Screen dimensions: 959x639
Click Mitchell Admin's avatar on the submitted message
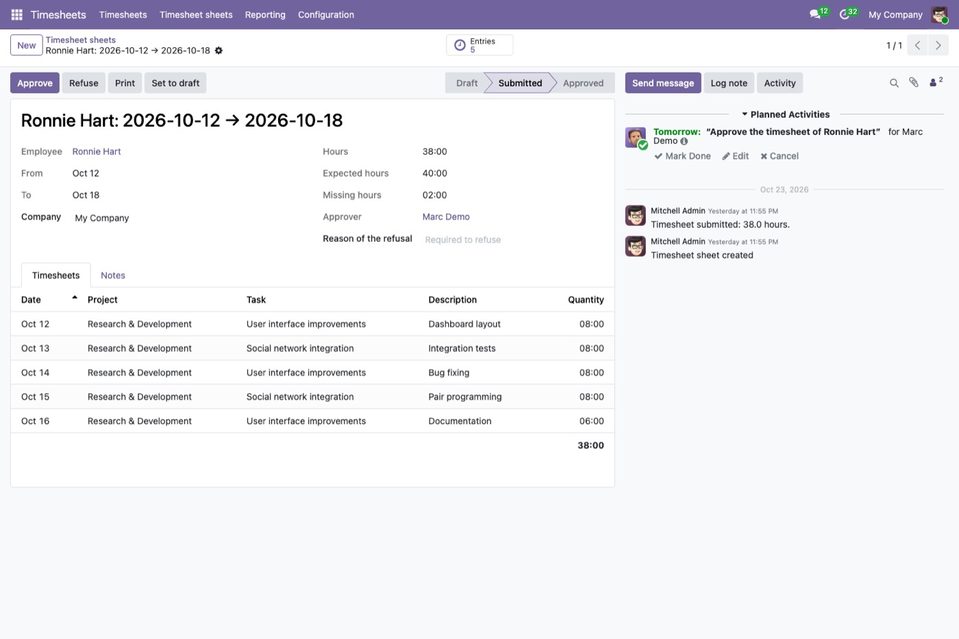click(x=635, y=216)
